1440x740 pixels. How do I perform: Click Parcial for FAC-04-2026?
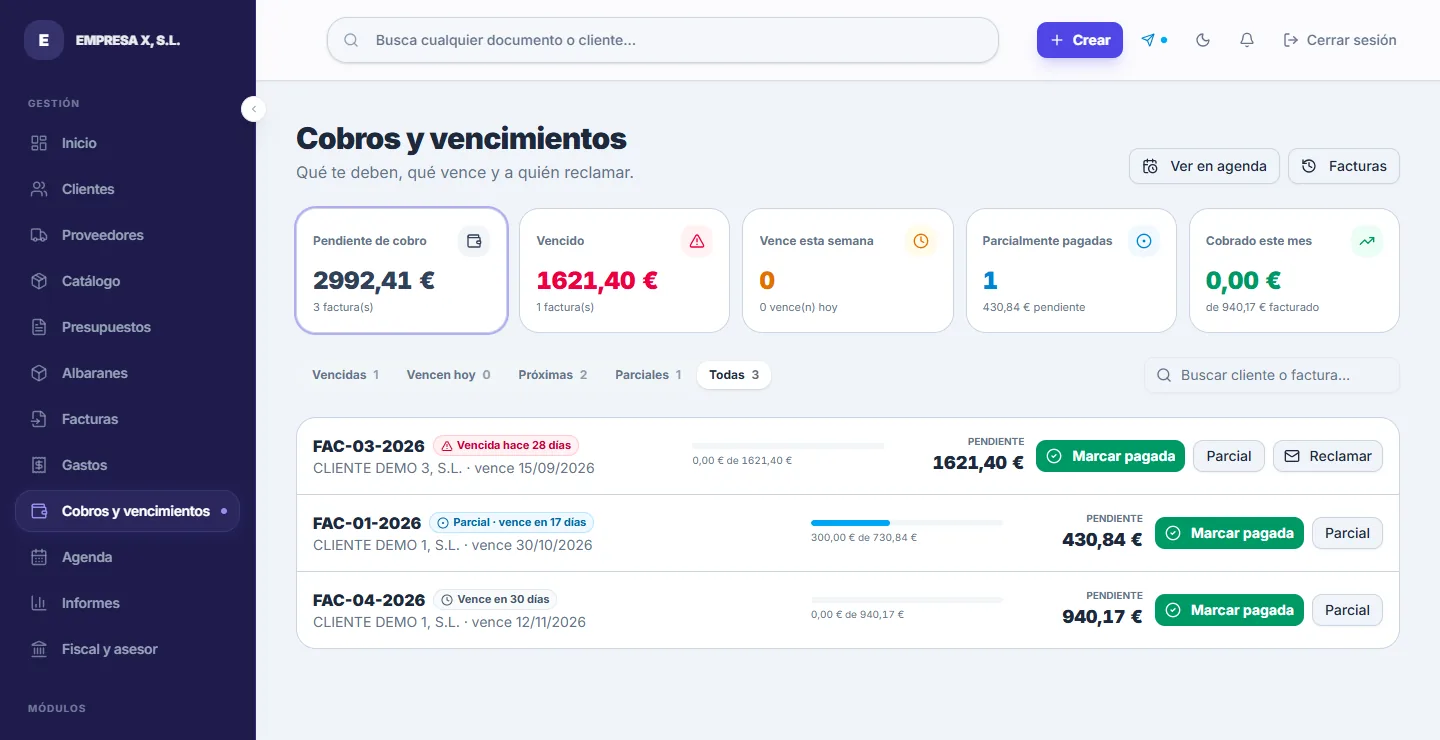tap(1347, 610)
